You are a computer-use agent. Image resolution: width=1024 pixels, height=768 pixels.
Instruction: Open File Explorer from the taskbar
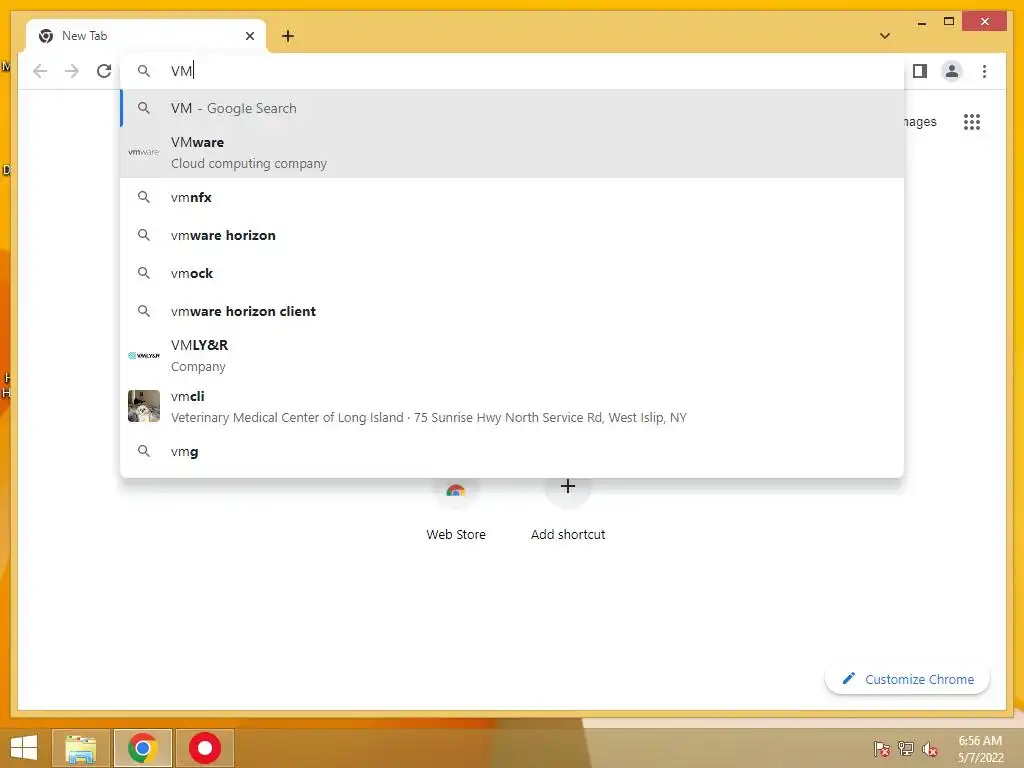point(80,748)
